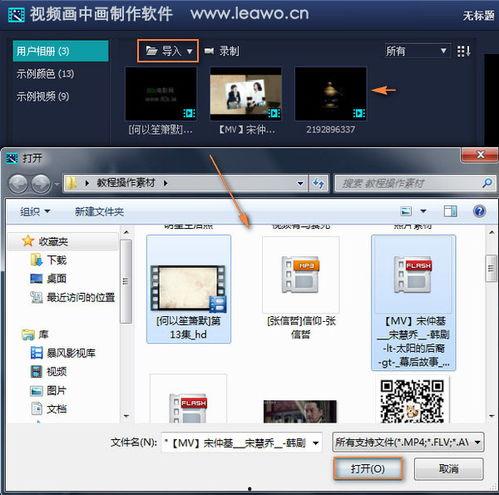
Task: Click the 暴风影视库 icon
Action: 36,353
